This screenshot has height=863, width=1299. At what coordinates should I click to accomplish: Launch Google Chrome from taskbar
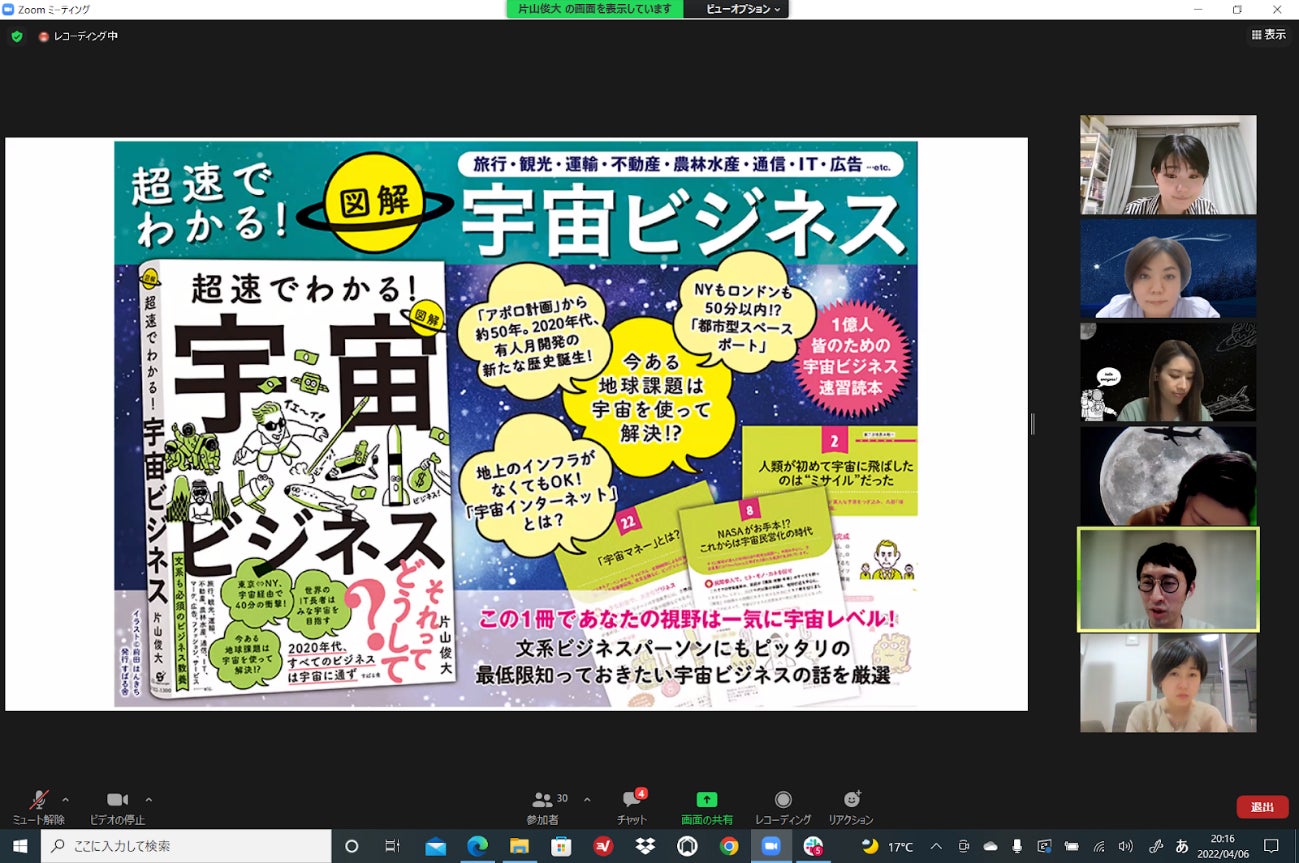pyautogui.click(x=729, y=846)
